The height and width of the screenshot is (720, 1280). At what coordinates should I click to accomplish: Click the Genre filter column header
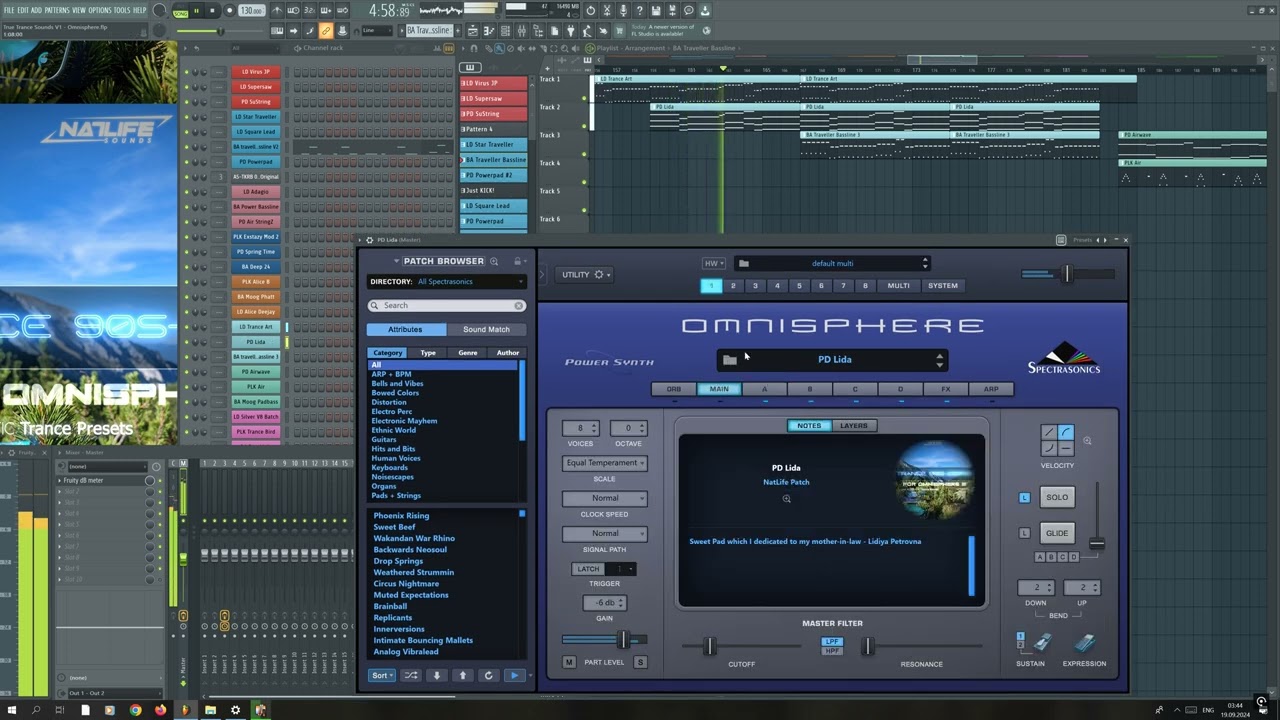468,353
